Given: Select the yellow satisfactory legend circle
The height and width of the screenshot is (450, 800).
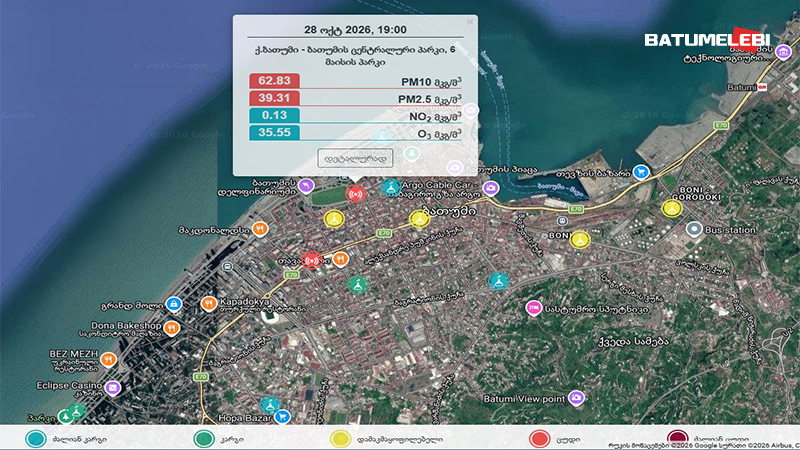Looking at the screenshot, I should [340, 439].
